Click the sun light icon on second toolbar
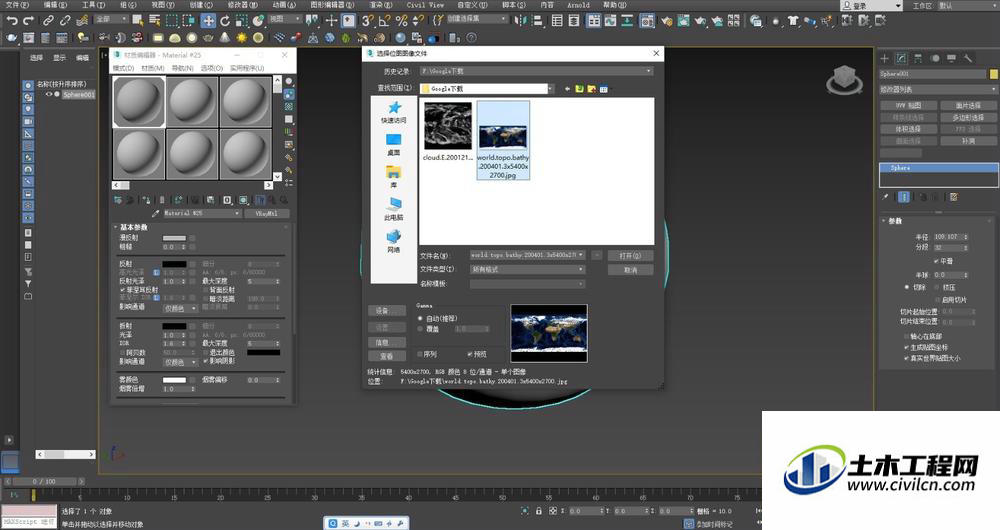This screenshot has height=530, width=1000. point(242,38)
